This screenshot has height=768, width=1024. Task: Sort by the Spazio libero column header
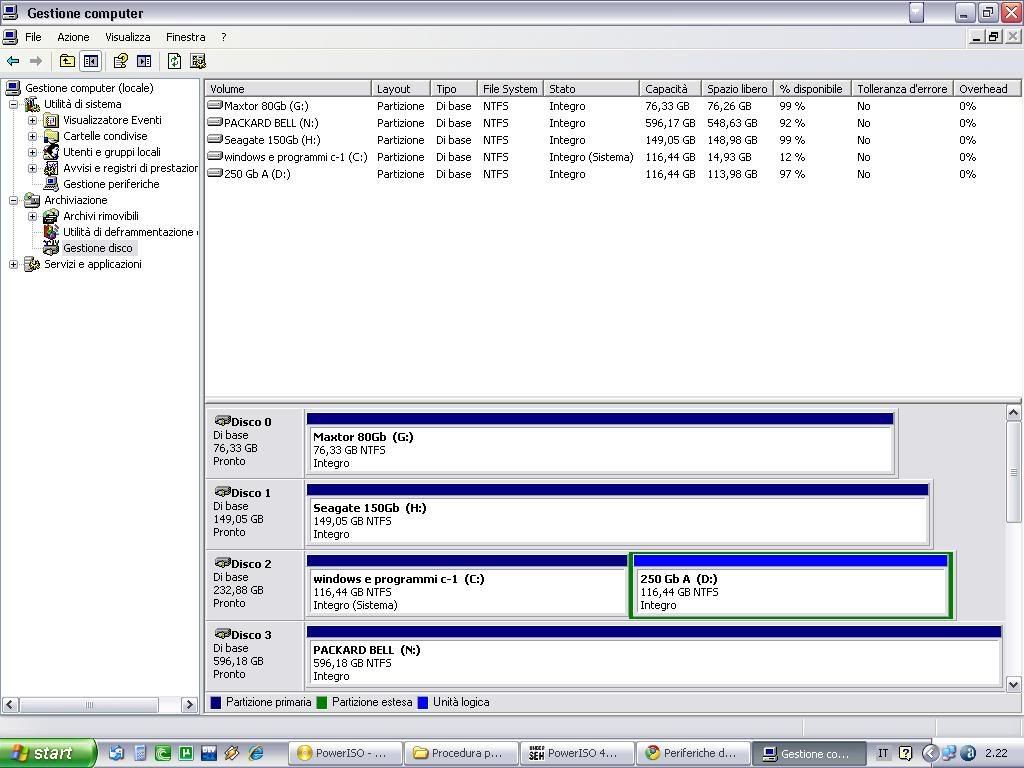pos(736,89)
